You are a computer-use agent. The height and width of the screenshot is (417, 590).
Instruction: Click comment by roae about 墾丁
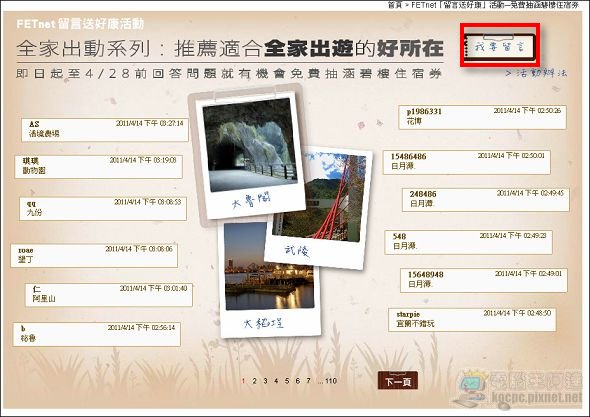pyautogui.click(x=94, y=256)
